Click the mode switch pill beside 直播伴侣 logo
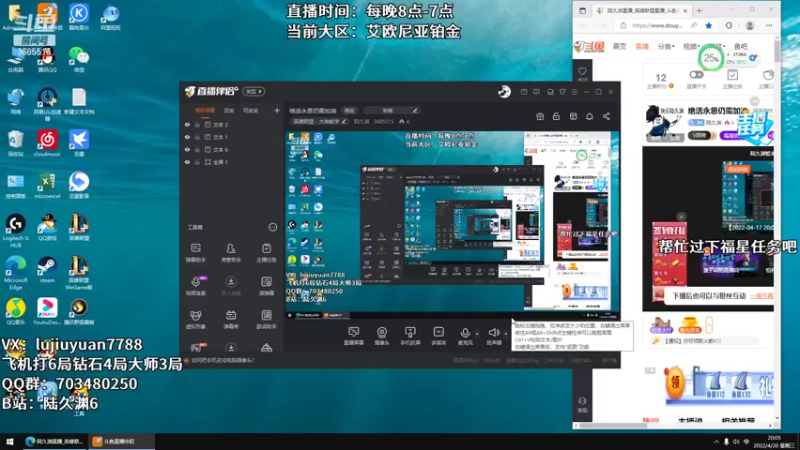Image resolution: width=800 pixels, height=450 pixels. pos(254,92)
